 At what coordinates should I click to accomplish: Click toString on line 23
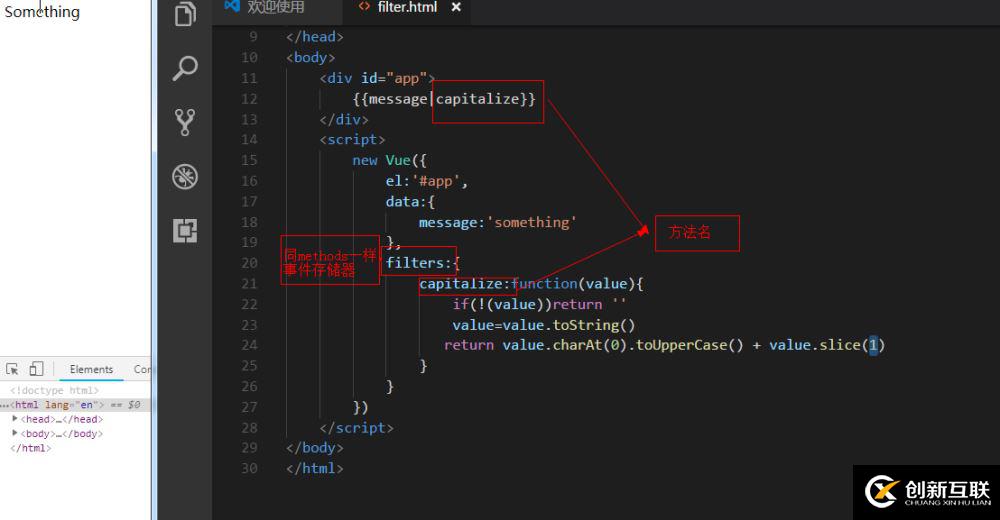pyautogui.click(x=585, y=325)
